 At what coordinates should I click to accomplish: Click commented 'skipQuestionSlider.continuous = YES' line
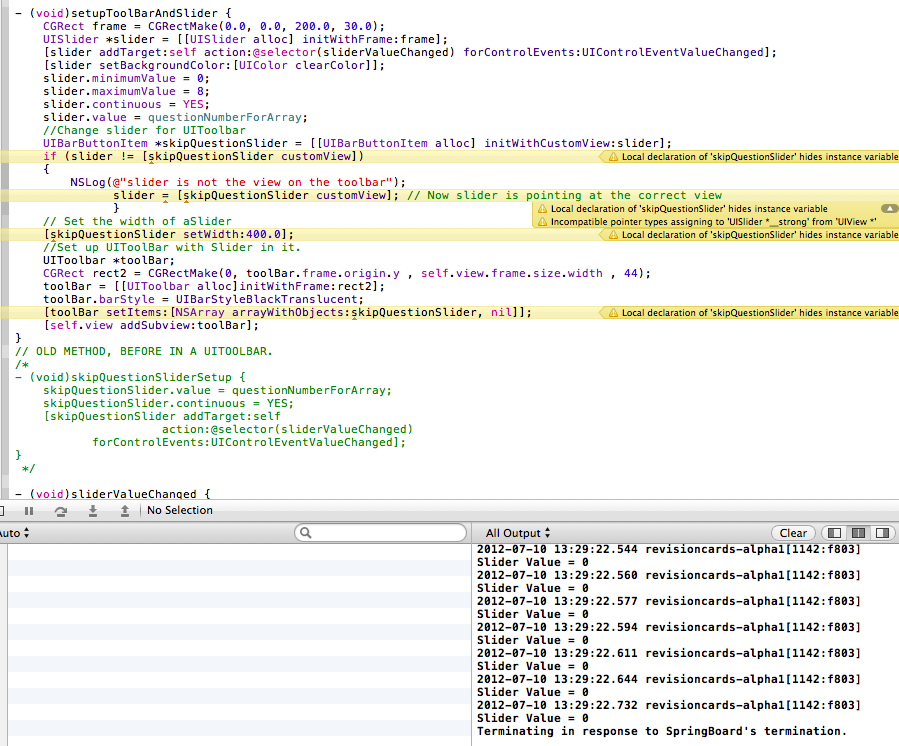pyautogui.click(x=168, y=404)
